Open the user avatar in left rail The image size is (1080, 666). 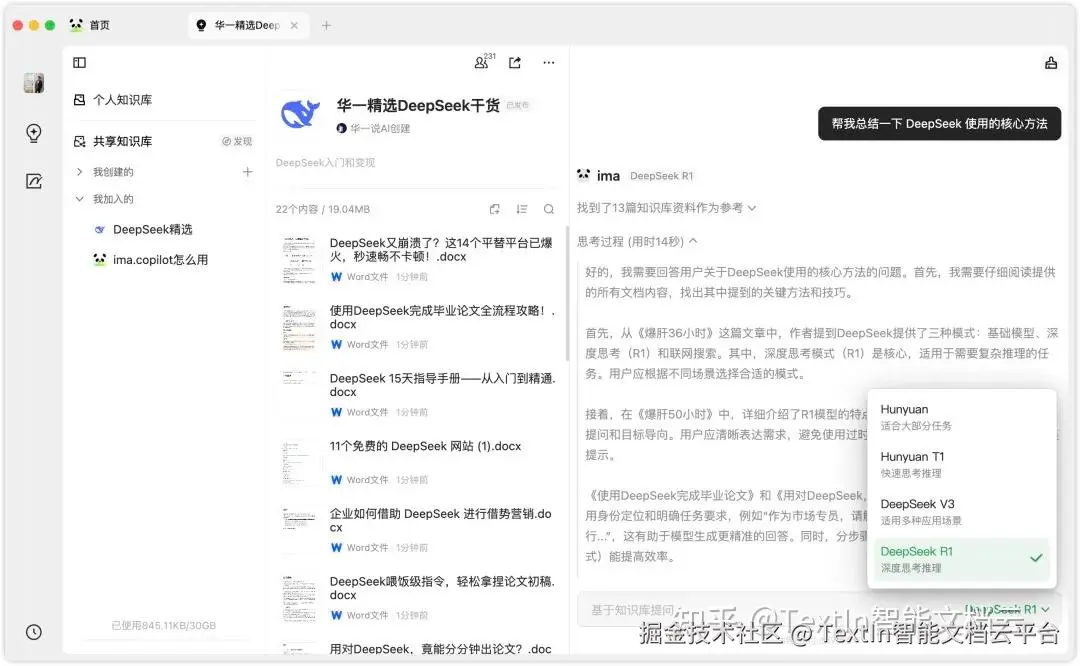pyautogui.click(x=34, y=83)
